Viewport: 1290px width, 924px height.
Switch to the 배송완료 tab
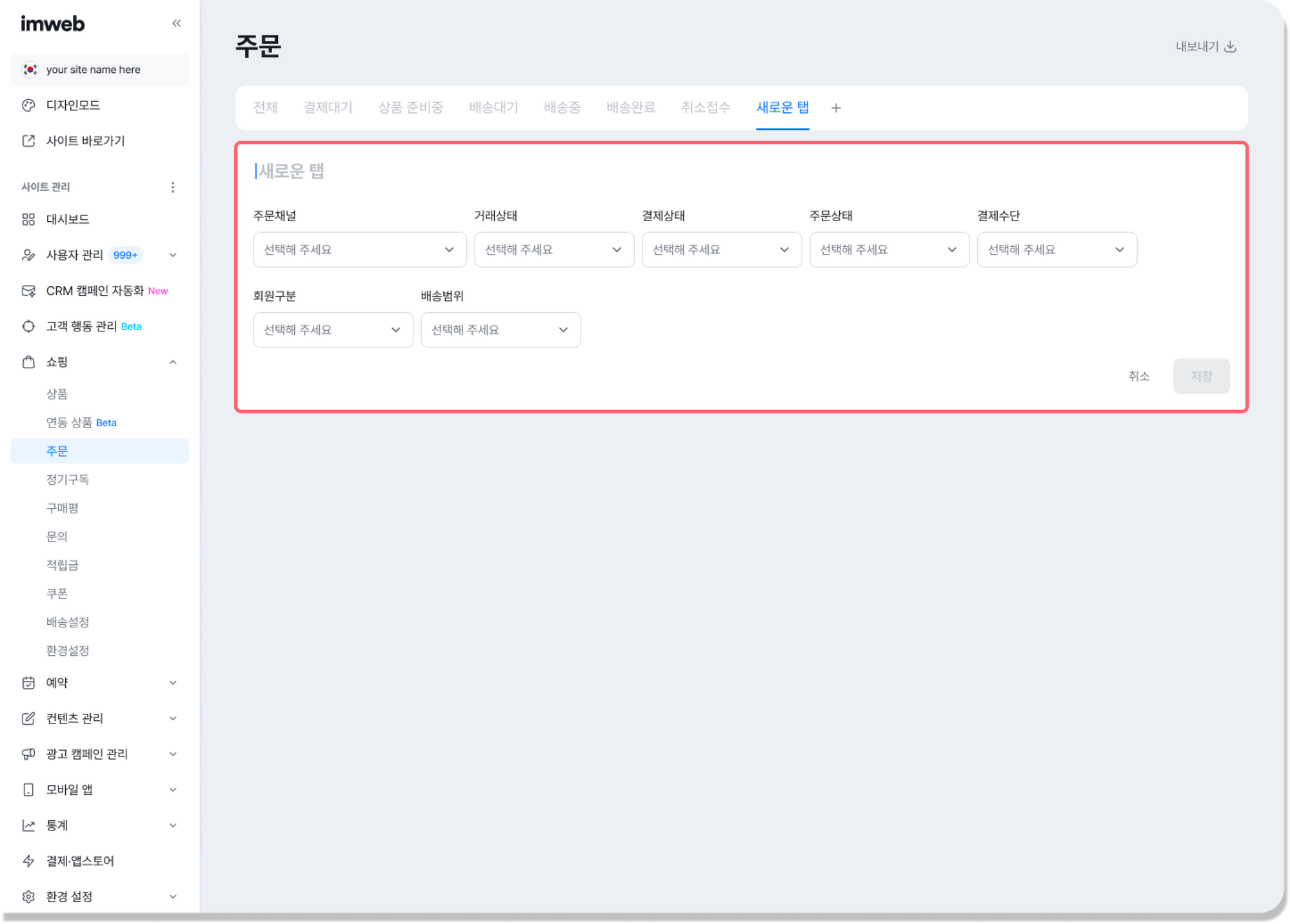click(x=630, y=108)
